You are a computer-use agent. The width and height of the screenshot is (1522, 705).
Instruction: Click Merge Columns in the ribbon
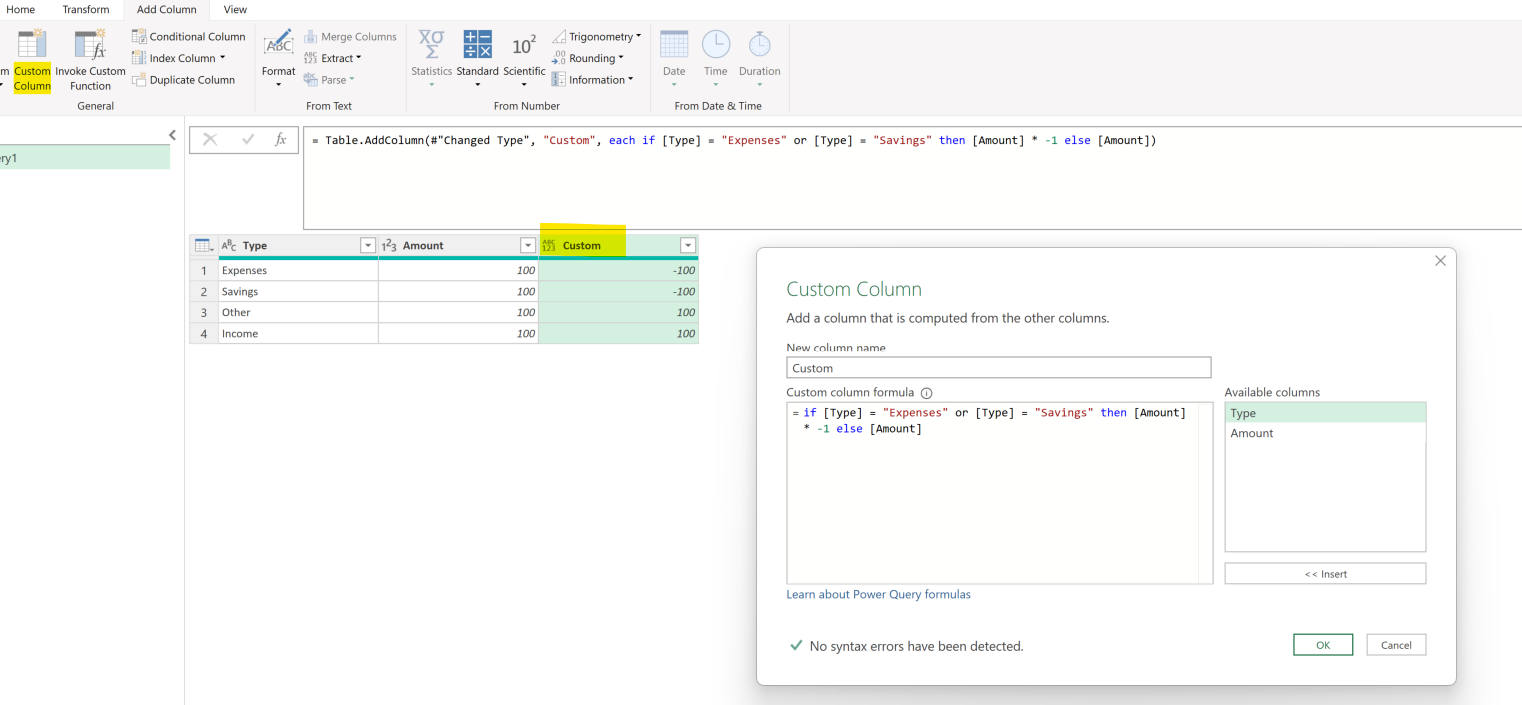pyautogui.click(x=350, y=36)
